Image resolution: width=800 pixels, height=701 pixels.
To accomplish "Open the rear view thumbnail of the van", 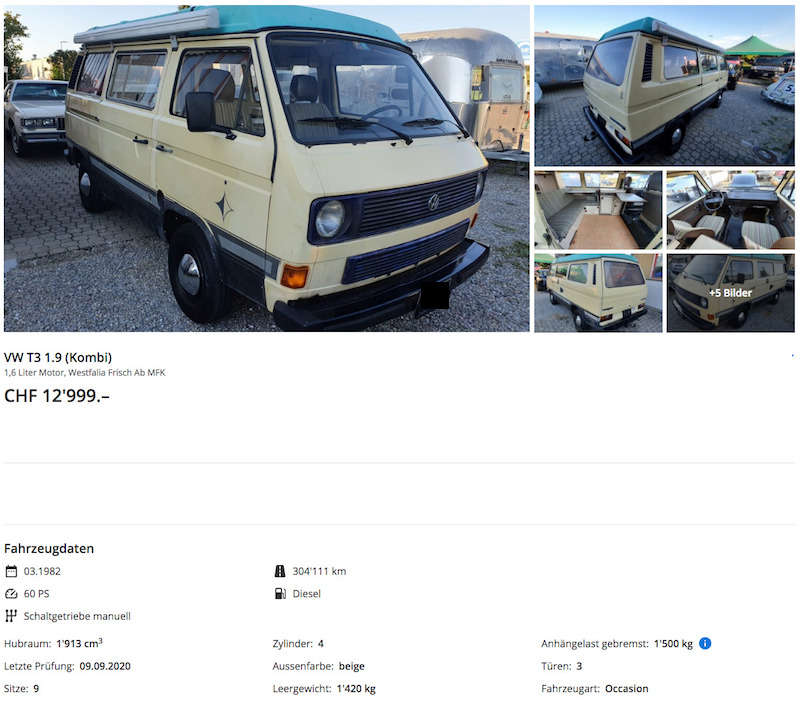I will point(598,293).
